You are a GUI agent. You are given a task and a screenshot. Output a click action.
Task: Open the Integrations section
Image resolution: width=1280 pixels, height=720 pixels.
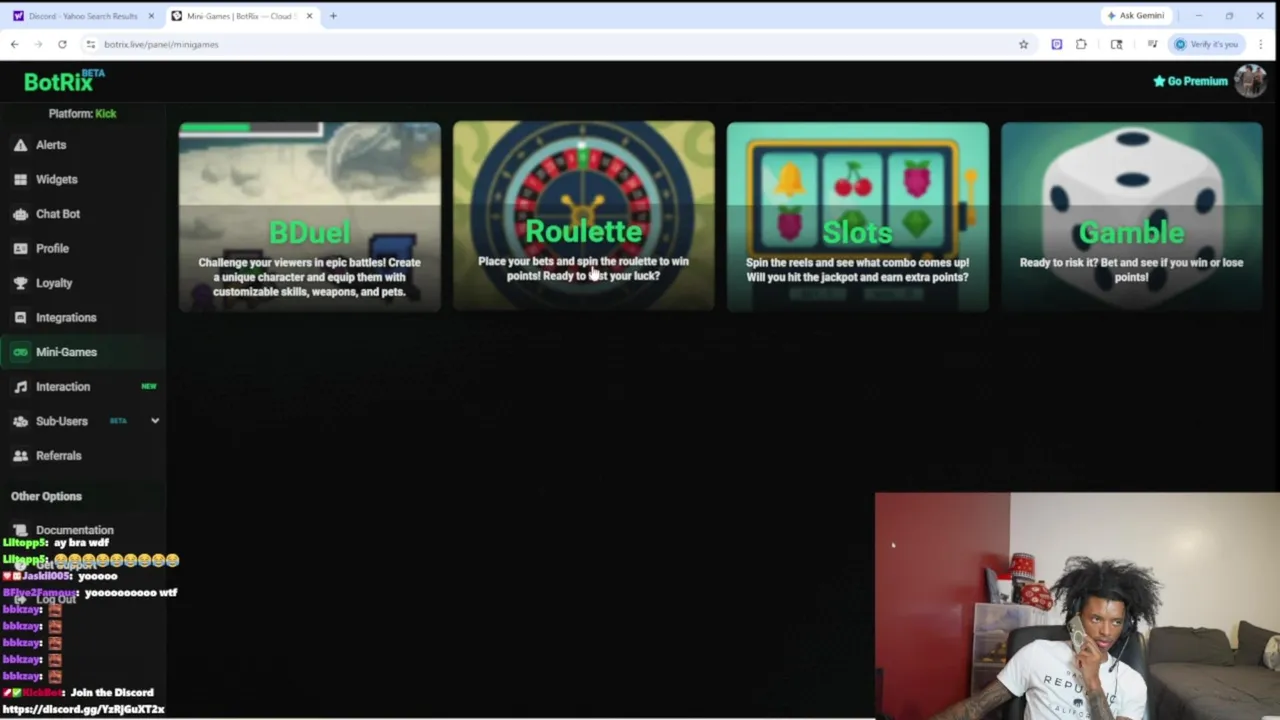pyautogui.click(x=66, y=317)
